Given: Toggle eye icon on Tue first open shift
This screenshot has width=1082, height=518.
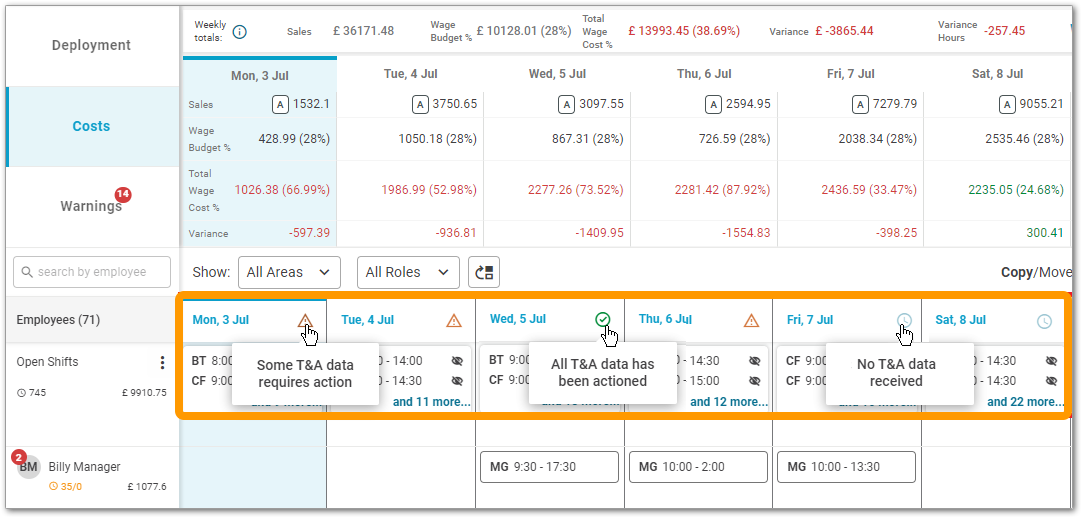Looking at the screenshot, I should coord(457,361).
